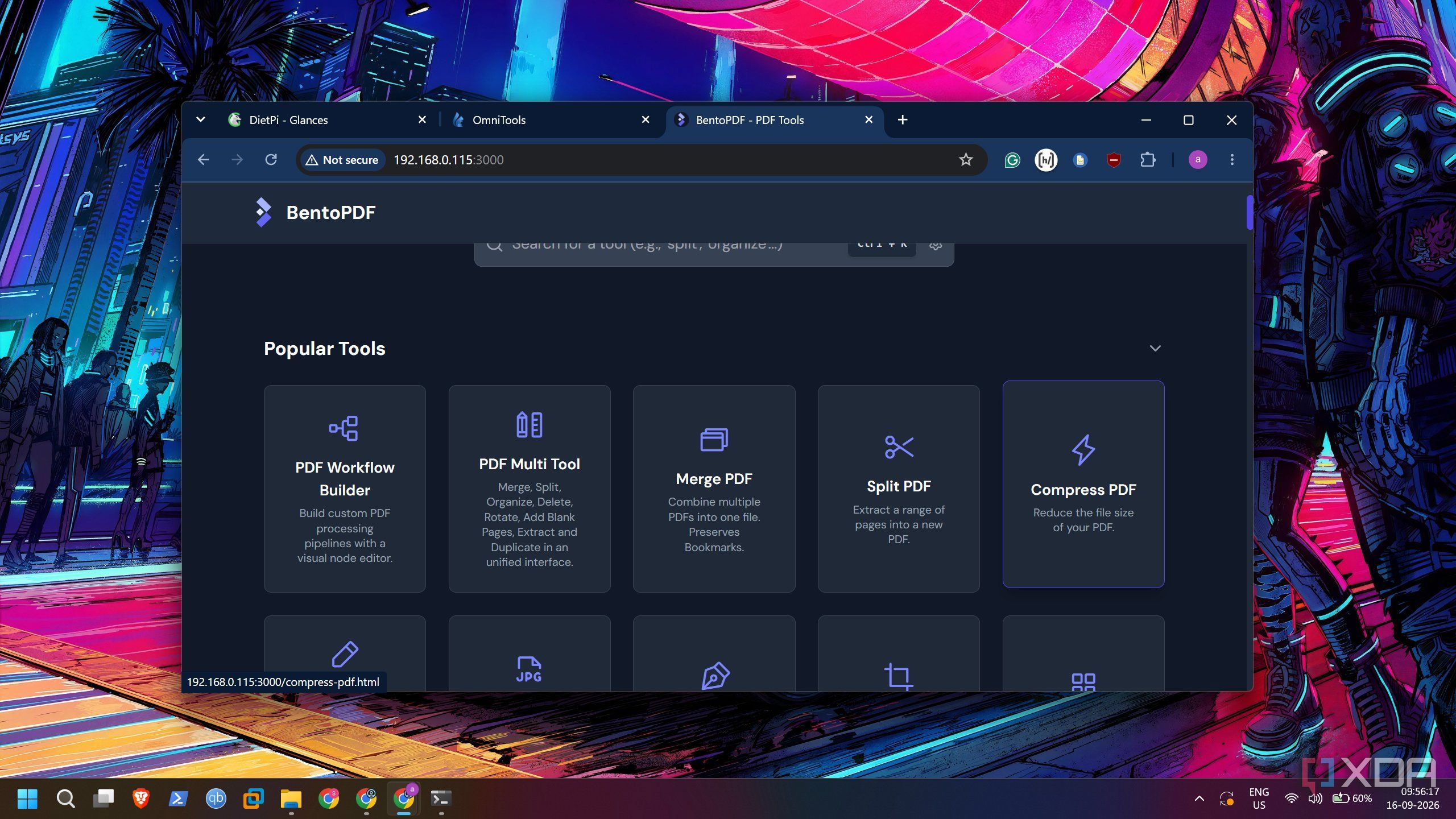
Task: Open the terminal app on the taskbar
Action: (x=441, y=799)
